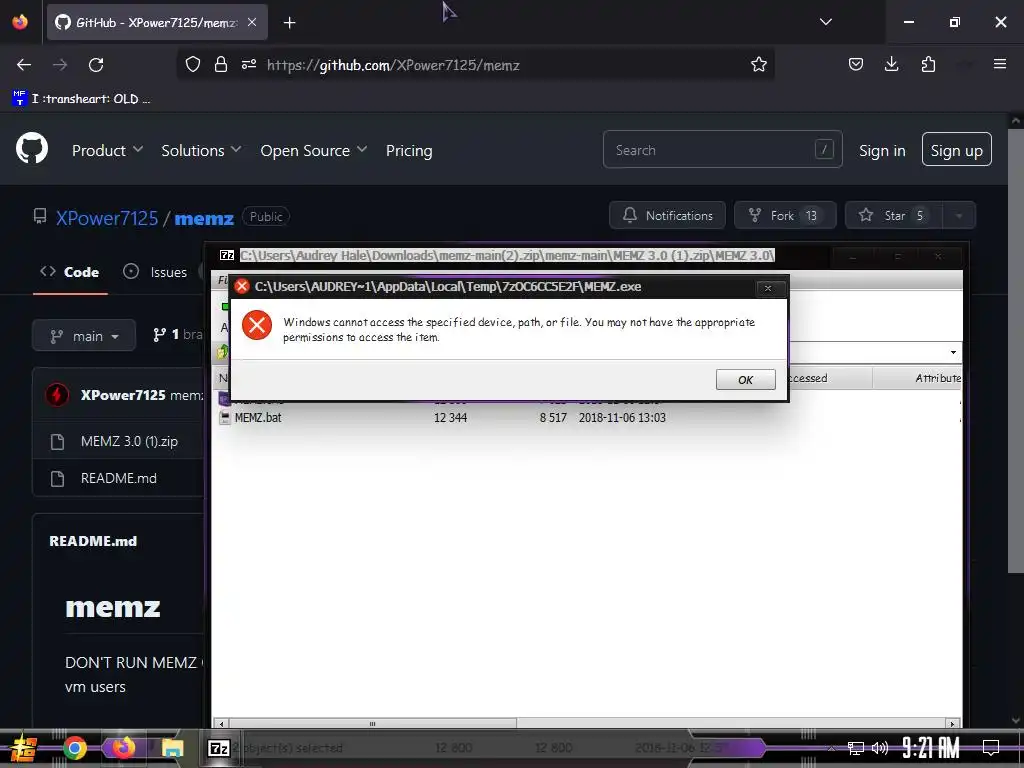1024x768 pixels.
Task: Open the Action Center notifications icon
Action: pyautogui.click(x=991, y=747)
